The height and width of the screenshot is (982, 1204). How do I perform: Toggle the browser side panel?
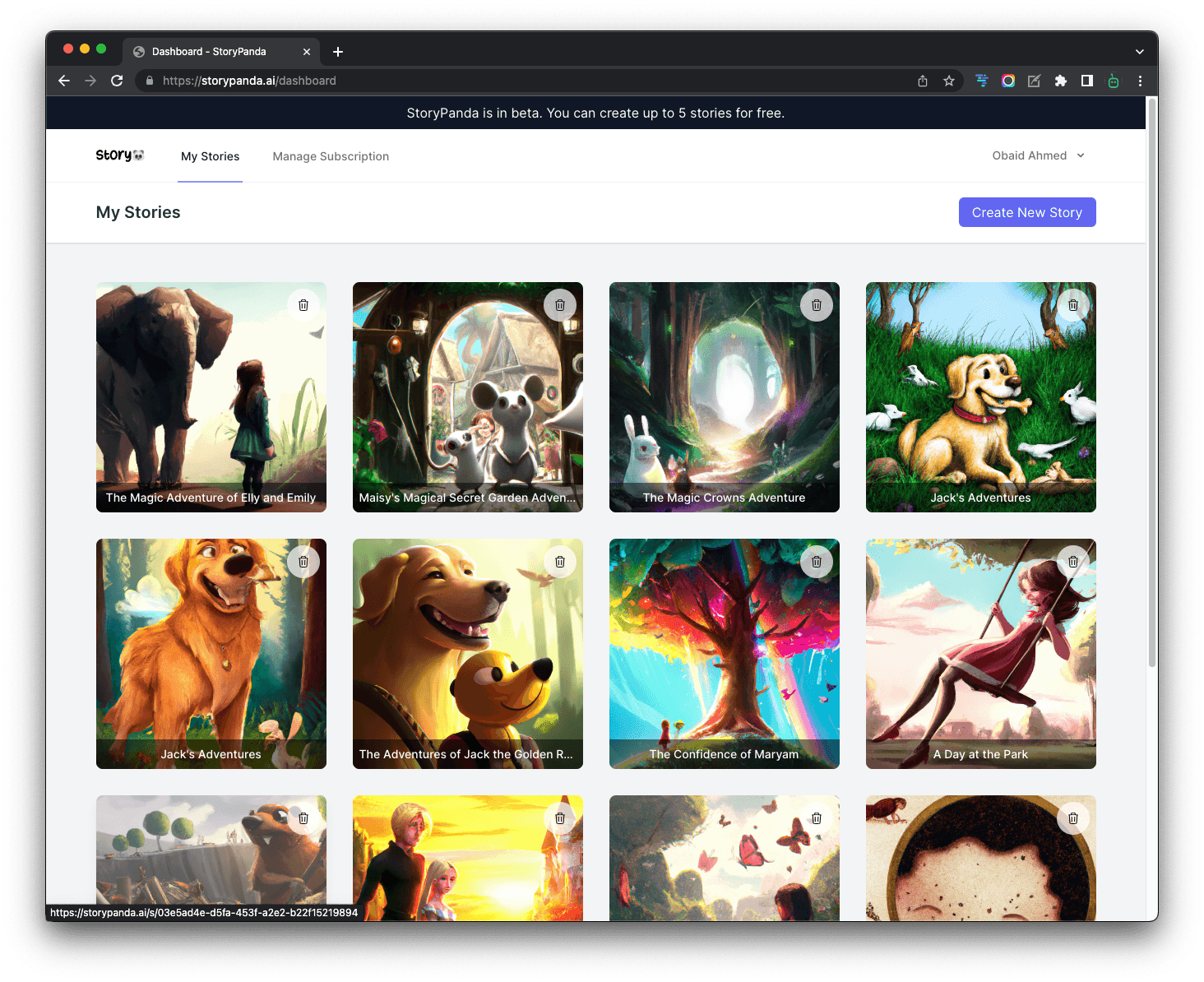(x=1087, y=81)
